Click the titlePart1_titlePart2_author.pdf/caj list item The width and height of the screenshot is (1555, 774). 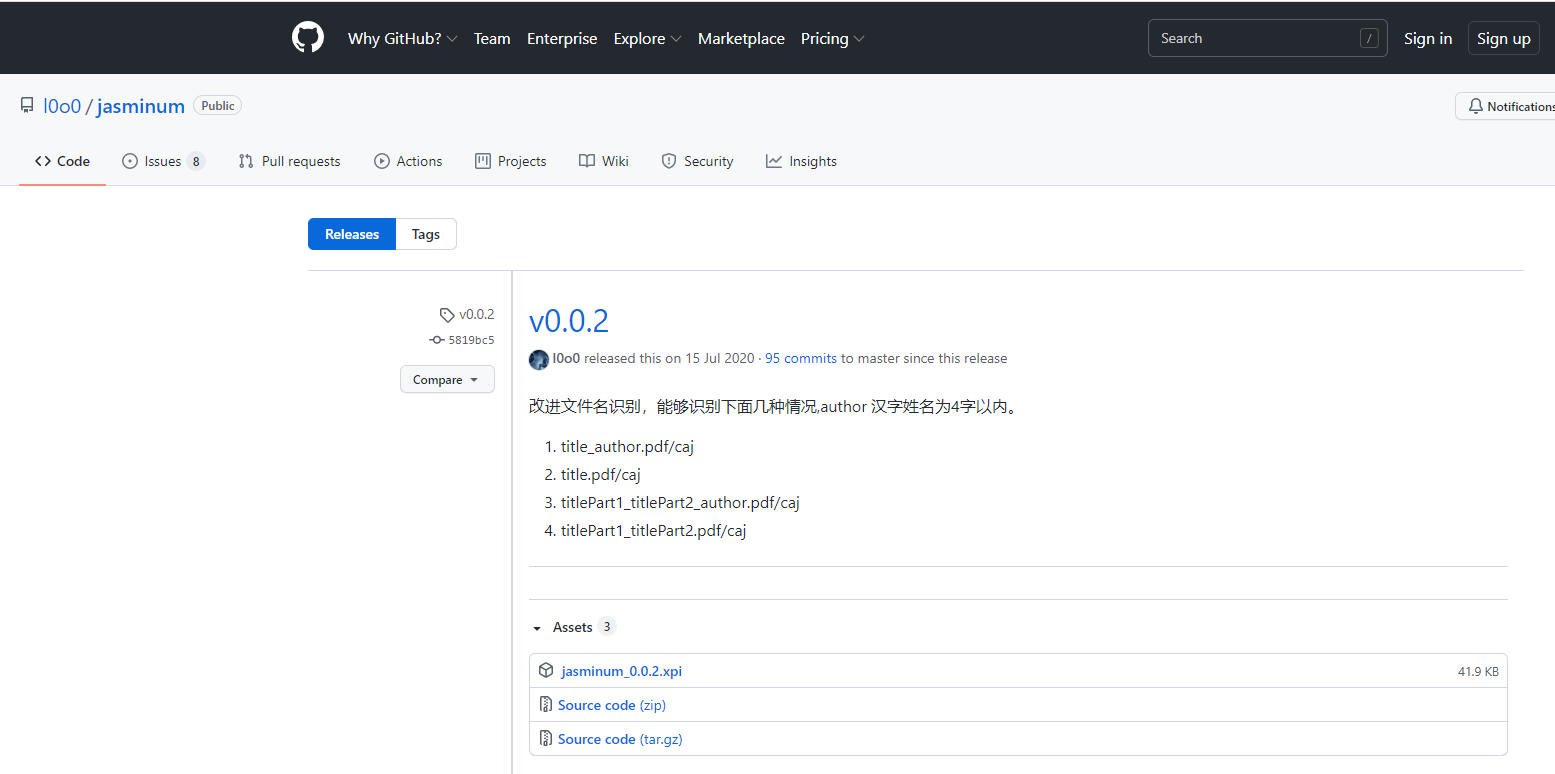[680, 502]
